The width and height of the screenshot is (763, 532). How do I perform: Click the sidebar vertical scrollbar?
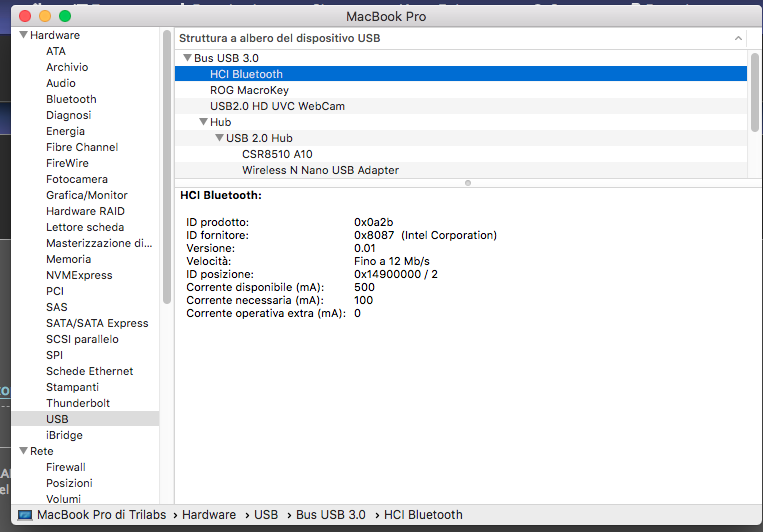coord(167,167)
